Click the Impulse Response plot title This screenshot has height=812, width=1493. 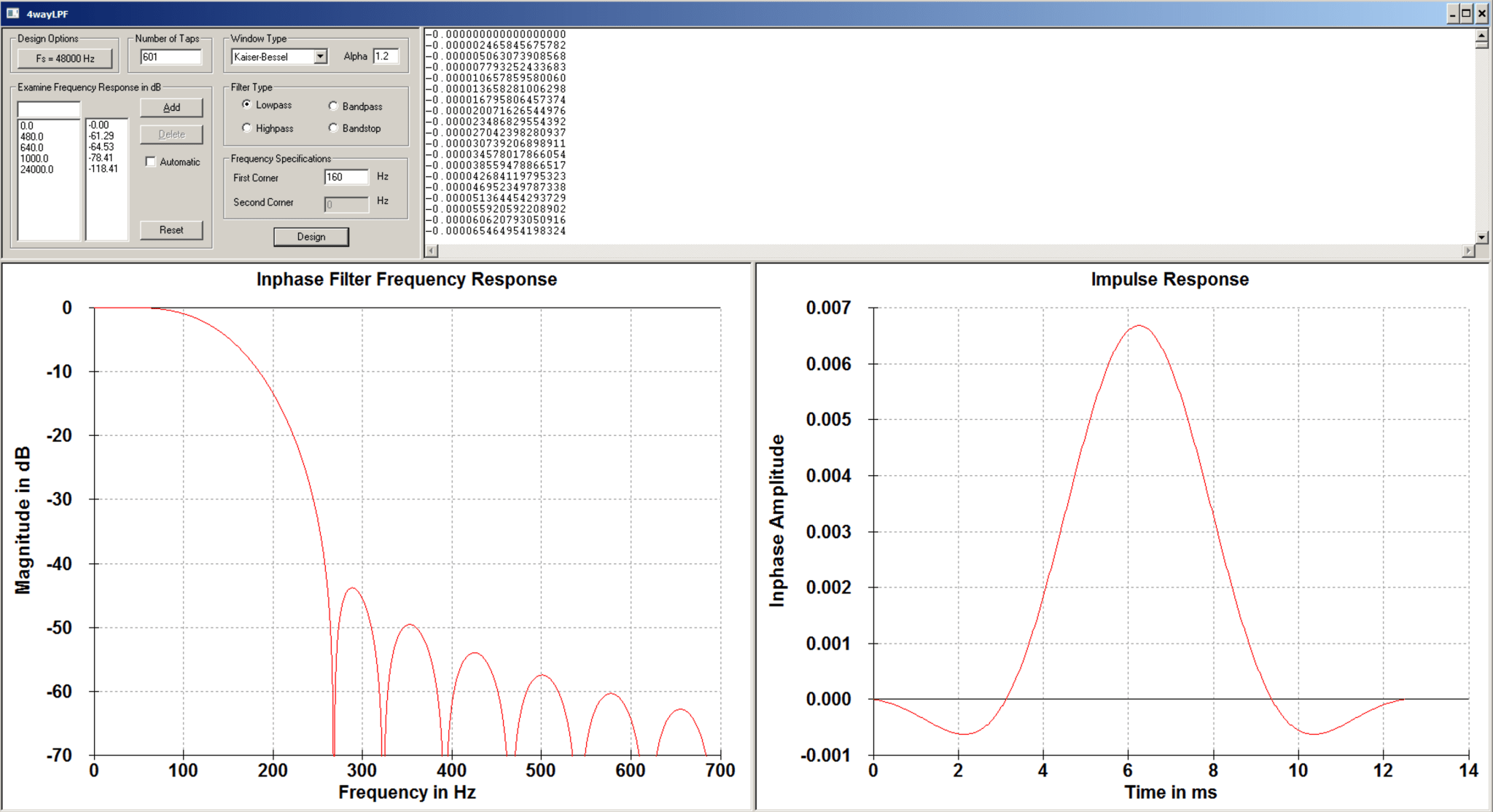tap(1170, 279)
